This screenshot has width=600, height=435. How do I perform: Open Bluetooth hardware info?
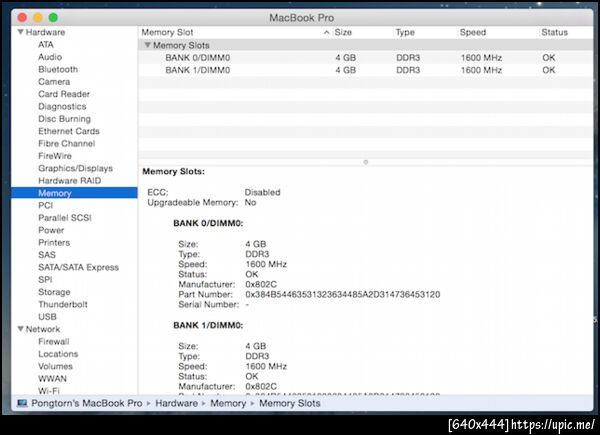tap(58, 69)
